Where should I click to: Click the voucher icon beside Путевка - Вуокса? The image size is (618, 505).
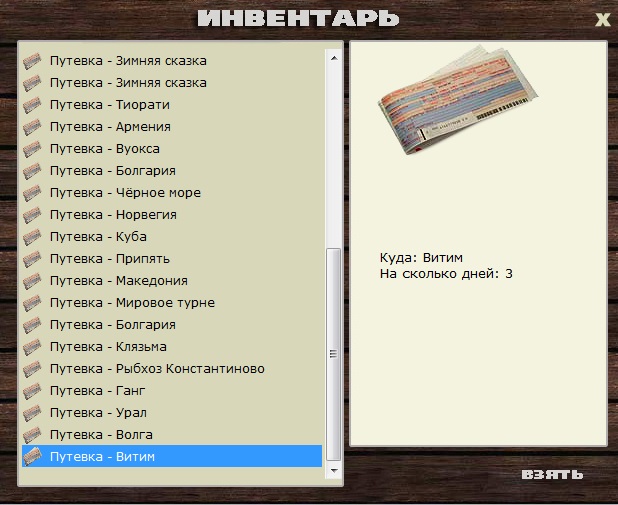(x=32, y=149)
